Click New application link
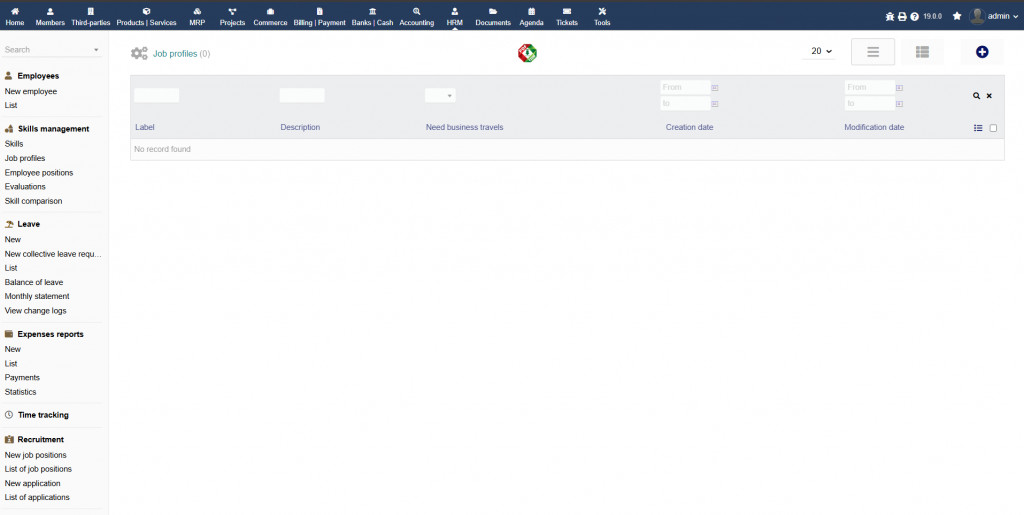The height and width of the screenshot is (515, 1024). (x=33, y=483)
